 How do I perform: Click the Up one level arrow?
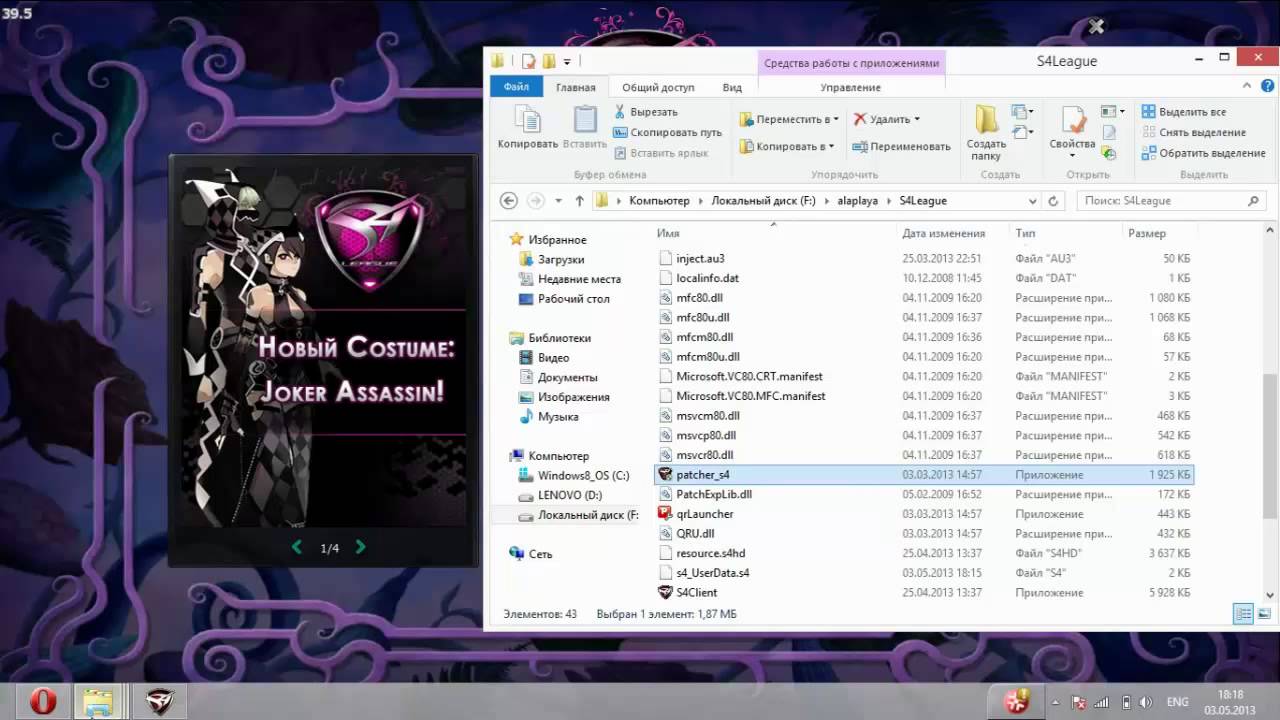coord(579,201)
